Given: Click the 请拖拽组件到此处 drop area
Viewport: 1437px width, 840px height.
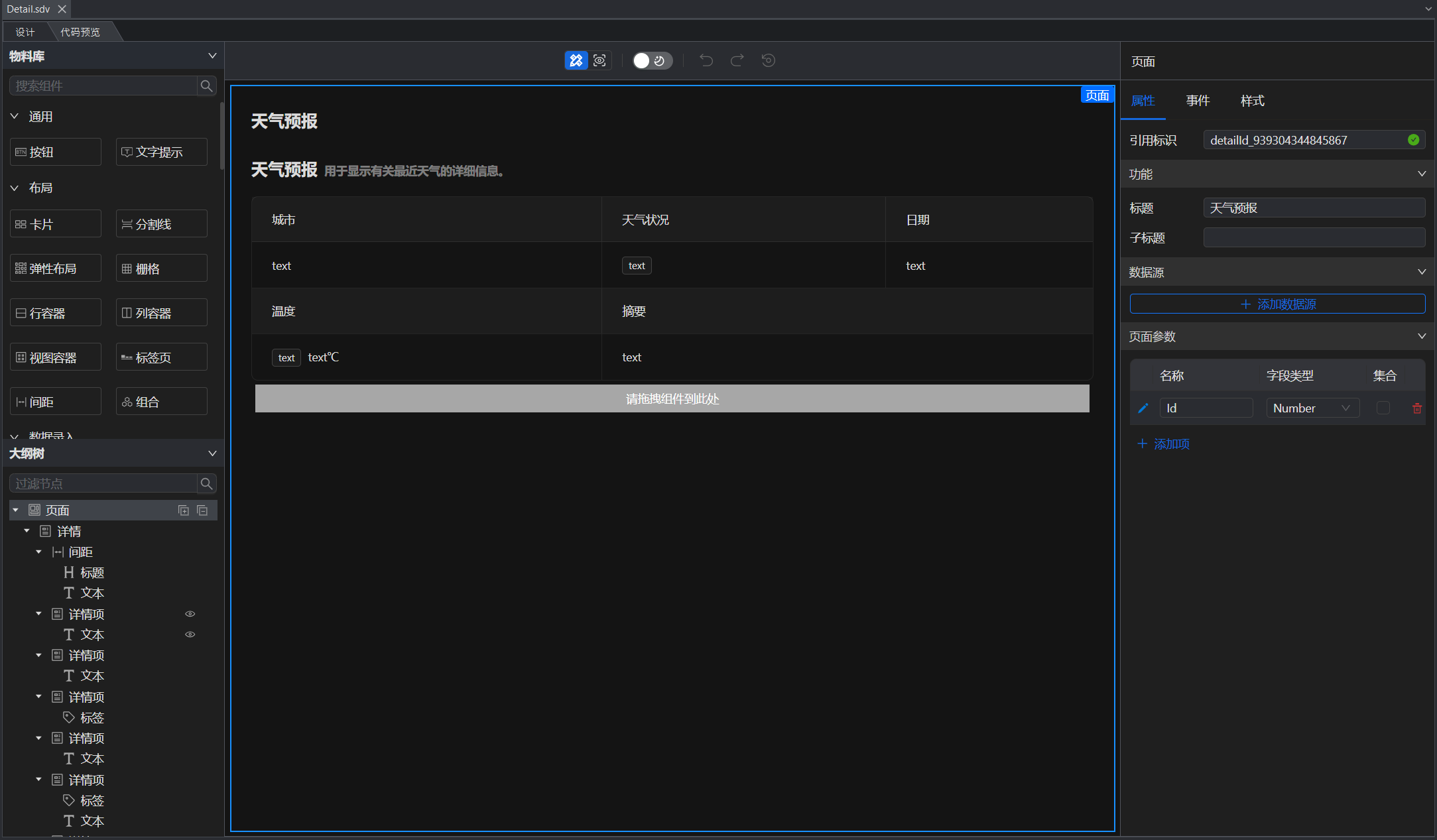Looking at the screenshot, I should [x=672, y=398].
